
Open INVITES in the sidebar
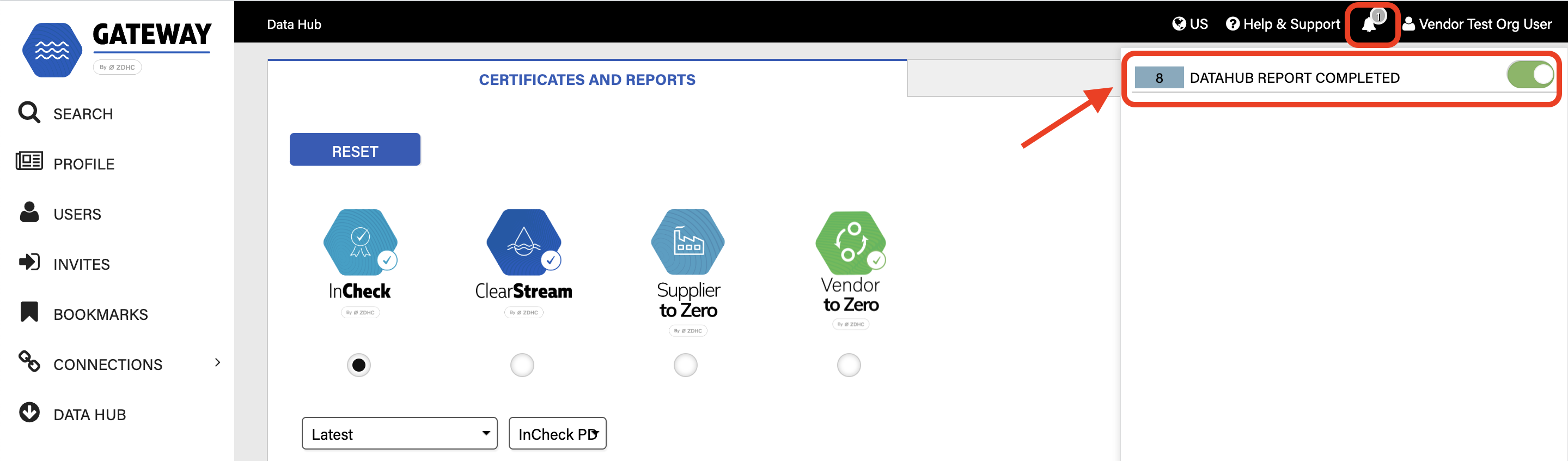point(82,264)
